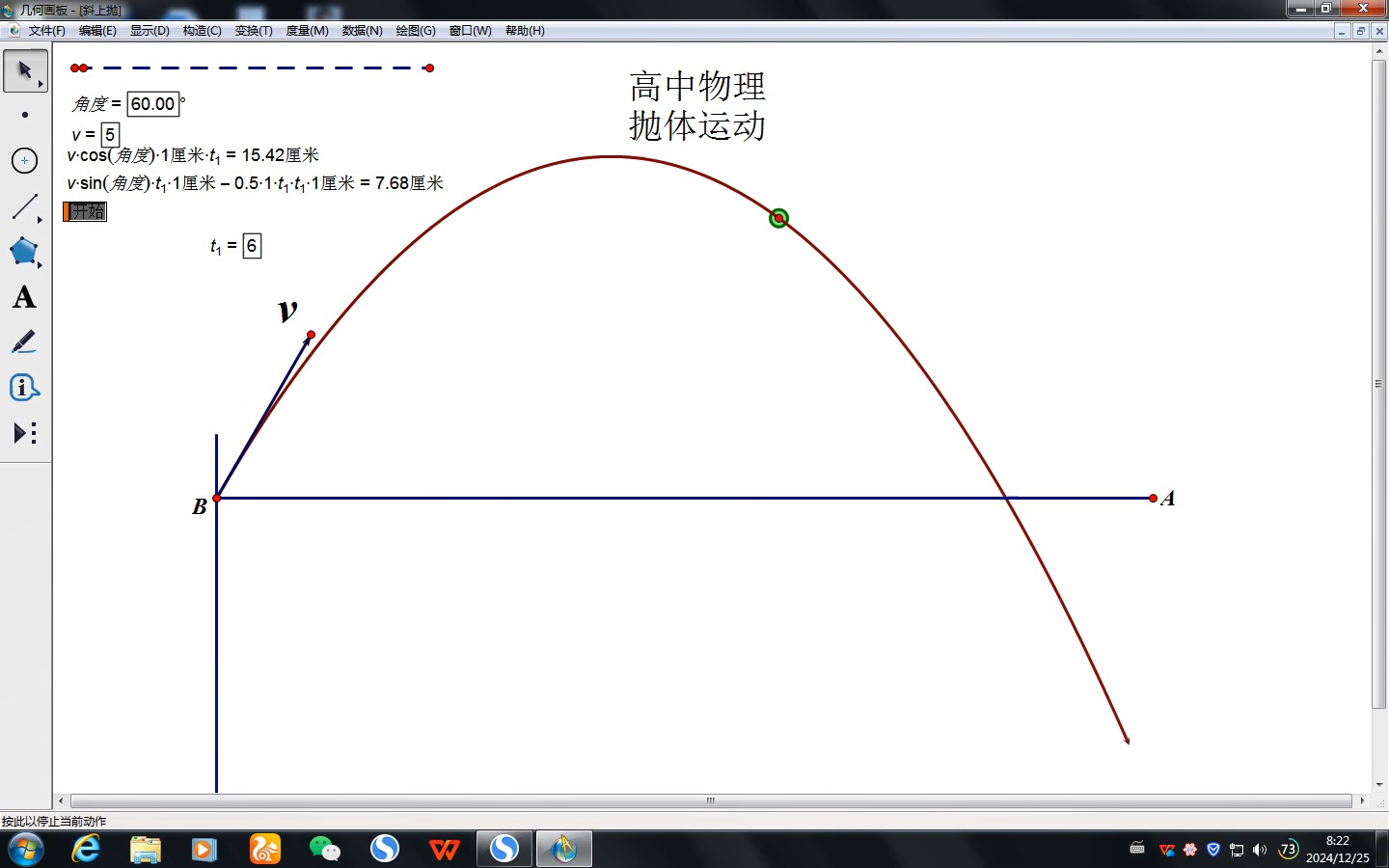Activate the Text tool

point(25,297)
